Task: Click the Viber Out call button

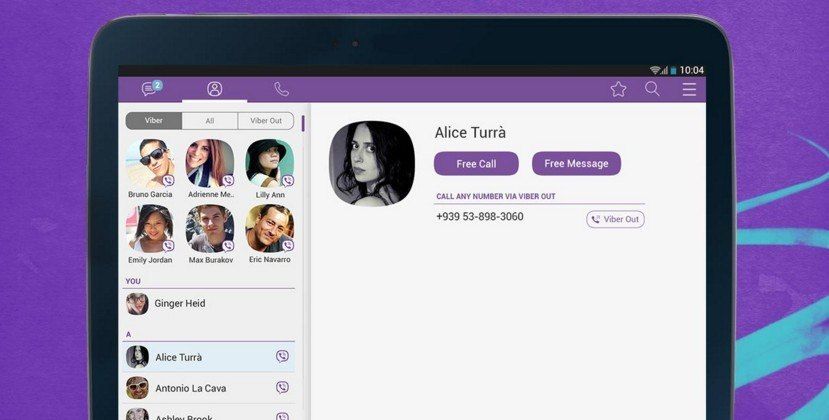Action: (615, 219)
